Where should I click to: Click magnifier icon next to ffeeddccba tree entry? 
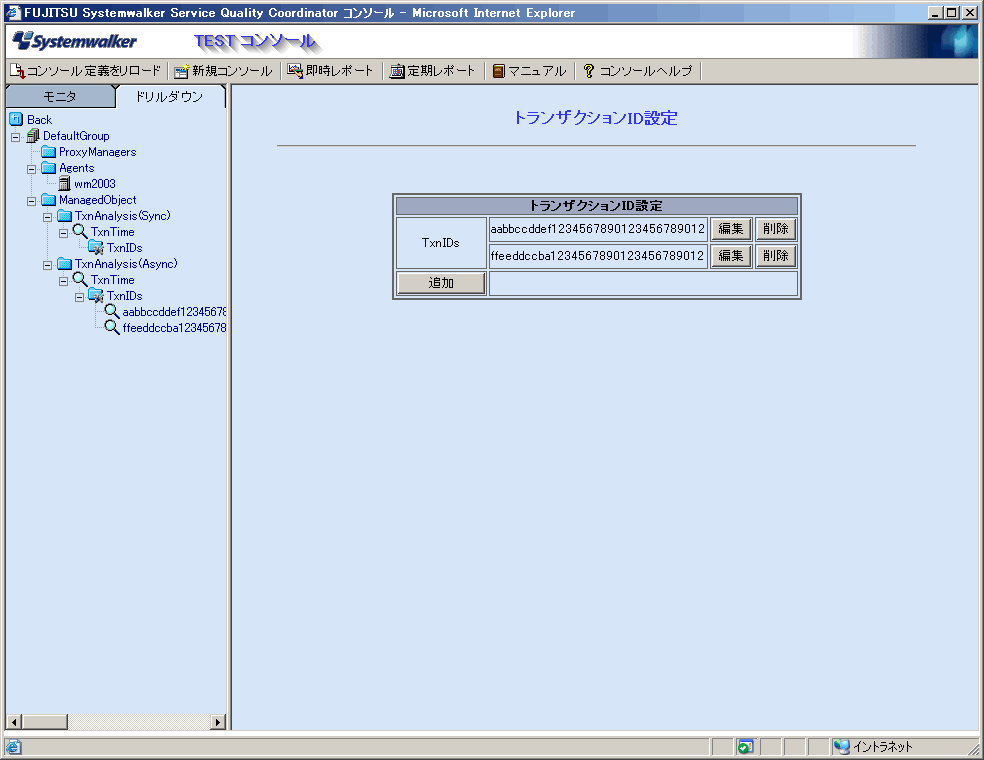(x=112, y=328)
